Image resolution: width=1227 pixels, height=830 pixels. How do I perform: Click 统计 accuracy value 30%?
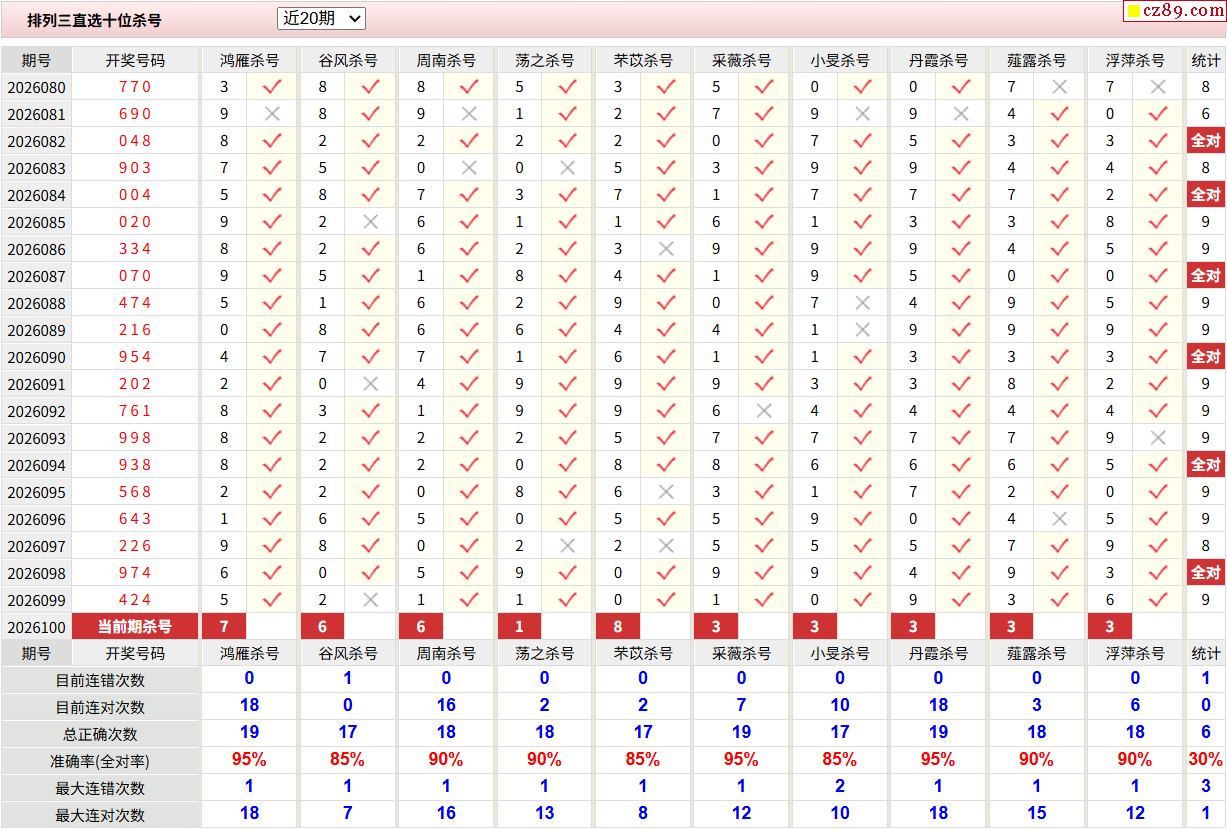1206,759
